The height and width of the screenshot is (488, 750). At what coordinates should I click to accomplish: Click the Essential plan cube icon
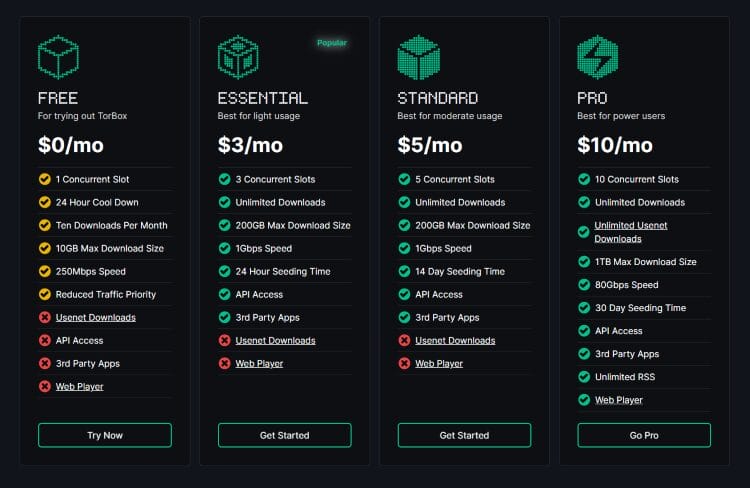pos(238,57)
